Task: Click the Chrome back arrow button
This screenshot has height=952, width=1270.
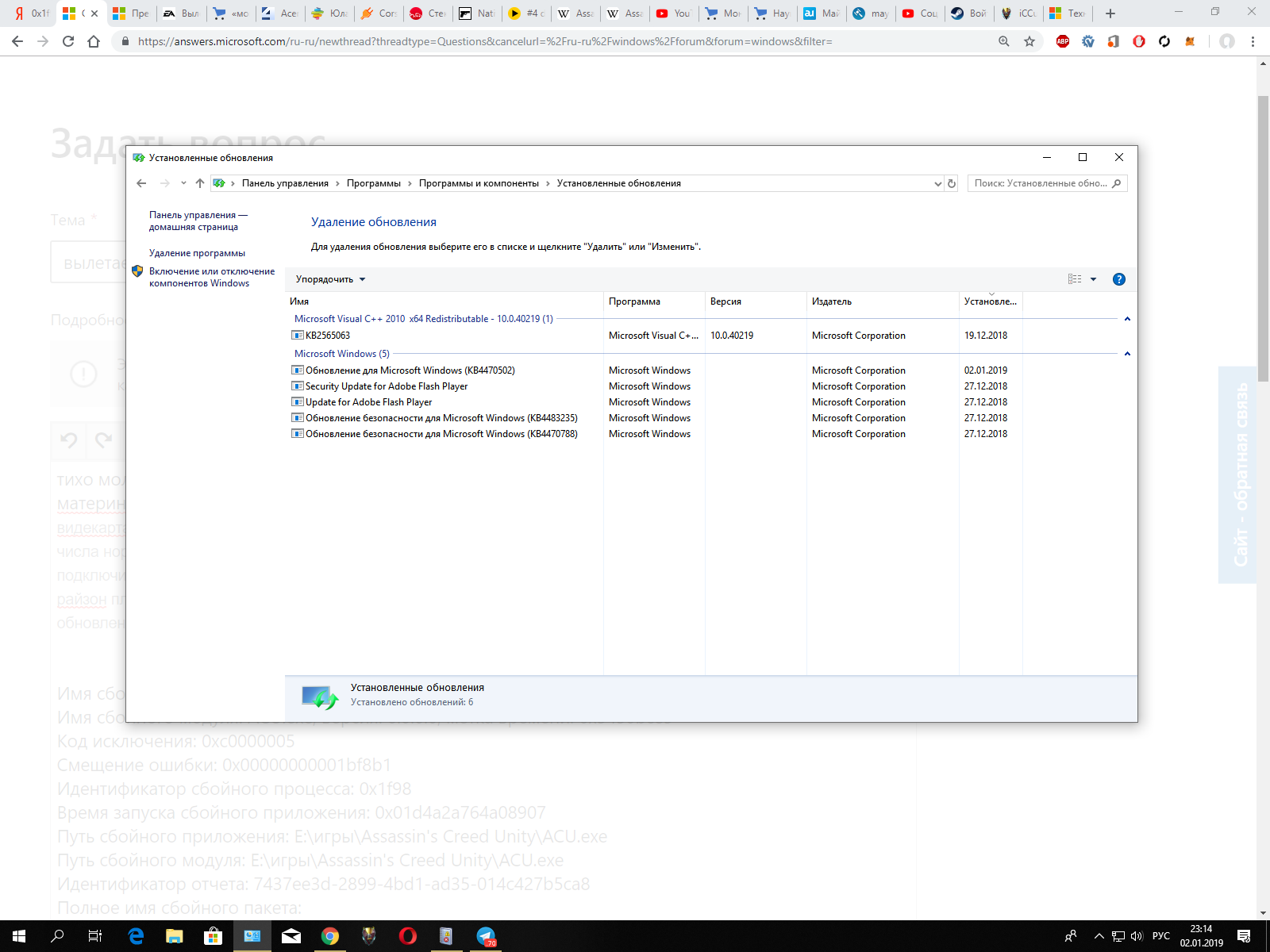Action: 17,41
